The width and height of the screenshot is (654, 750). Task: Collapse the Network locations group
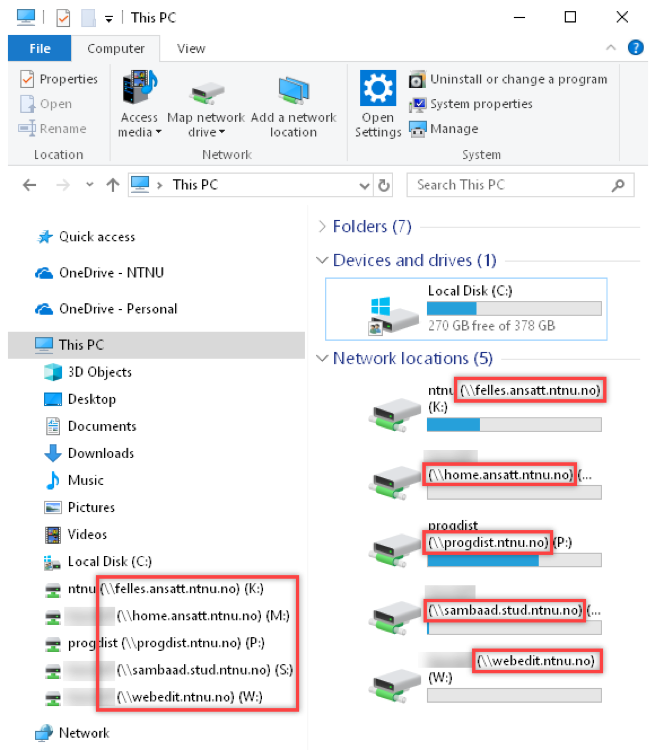(322, 358)
